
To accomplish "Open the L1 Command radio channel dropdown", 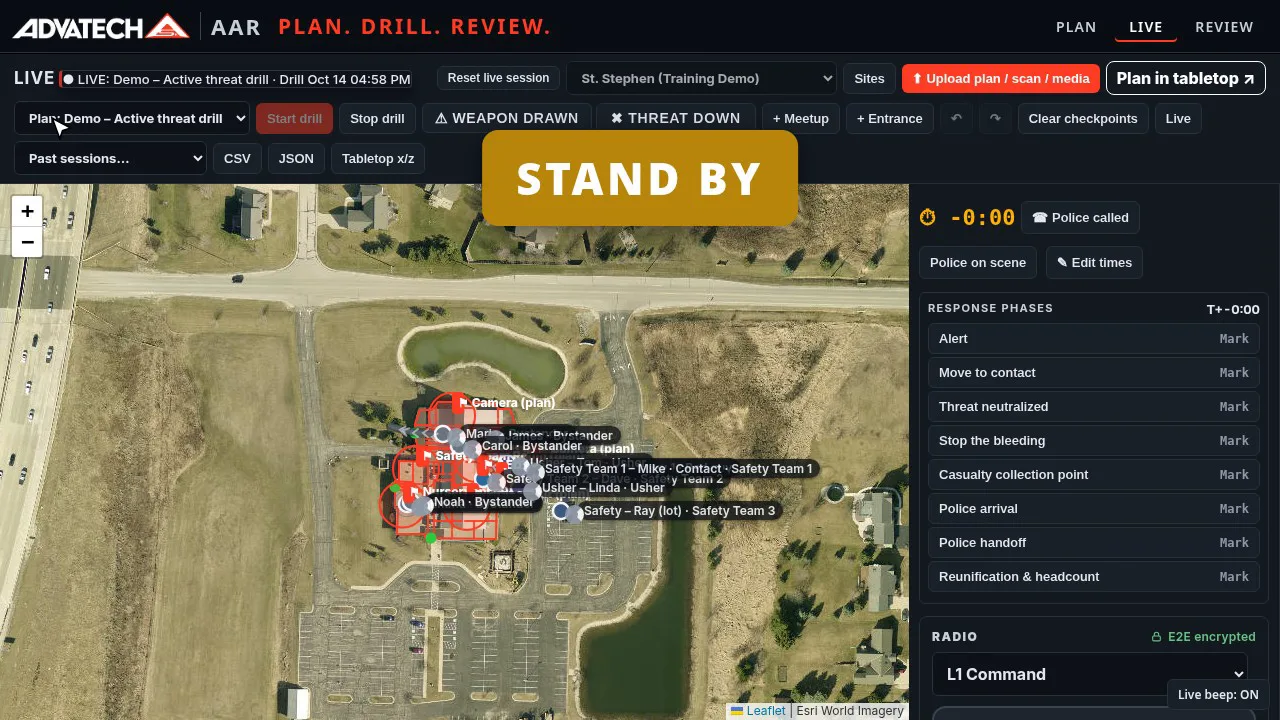I will (x=1091, y=674).
